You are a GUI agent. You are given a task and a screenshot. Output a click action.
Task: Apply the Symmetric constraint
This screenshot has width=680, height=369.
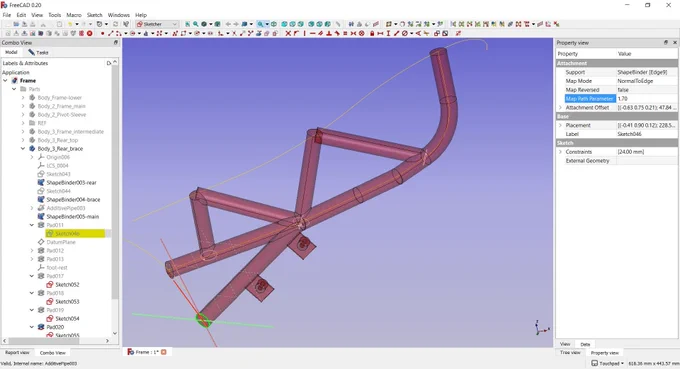(x=353, y=33)
